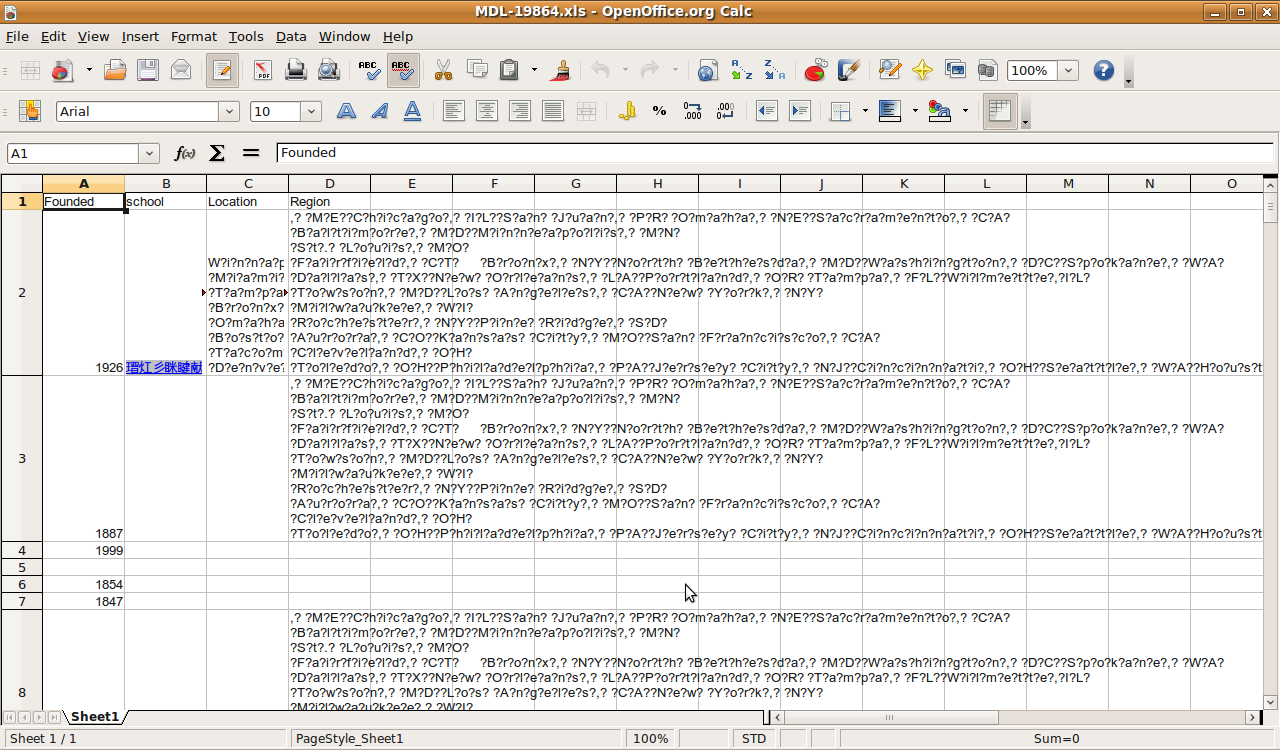Viewport: 1280px width, 750px height.
Task: Increase cell indent
Action: click(x=800, y=111)
